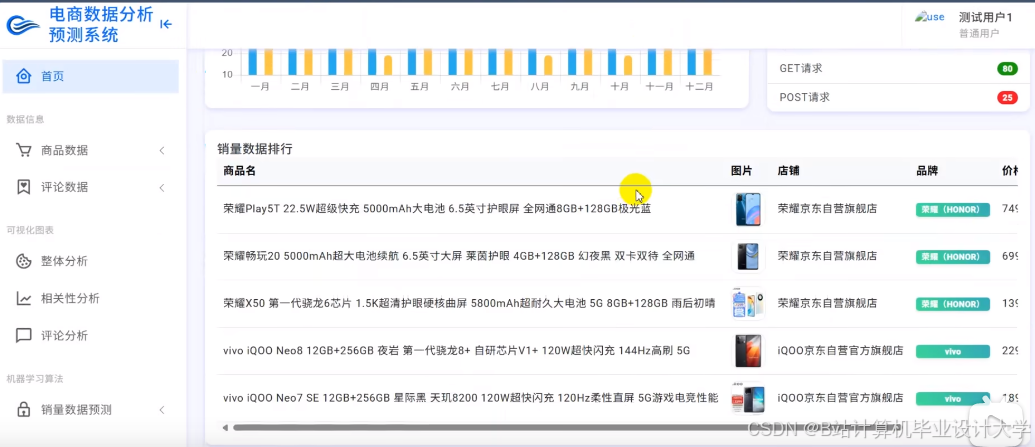Click the cookie icon for 整体分析
The width and height of the screenshot is (1035, 447).
point(23,261)
